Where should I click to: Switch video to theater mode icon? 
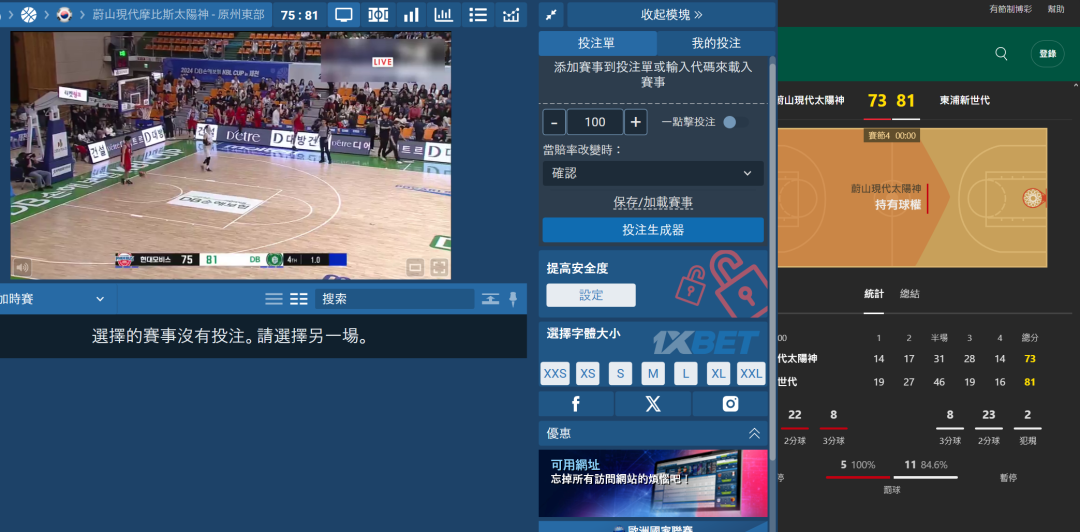[x=415, y=267]
